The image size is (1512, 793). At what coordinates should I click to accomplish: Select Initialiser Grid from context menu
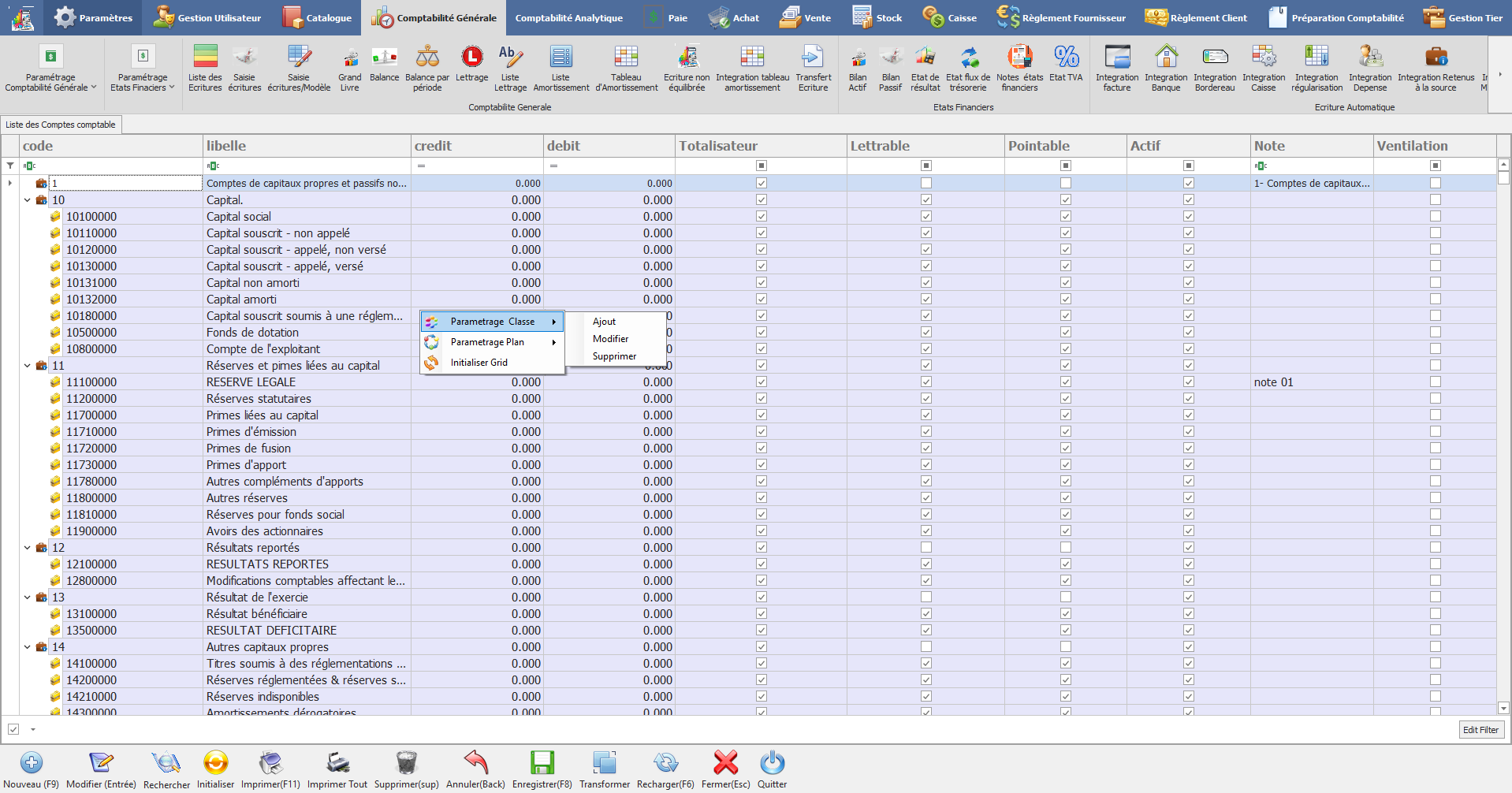(492, 363)
